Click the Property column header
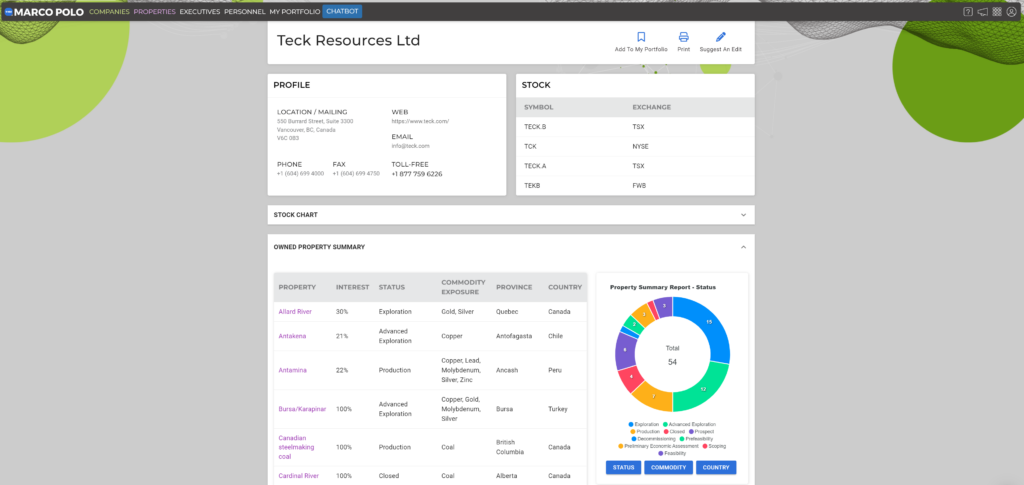Screen dimensions: 1024x485 [297, 287]
